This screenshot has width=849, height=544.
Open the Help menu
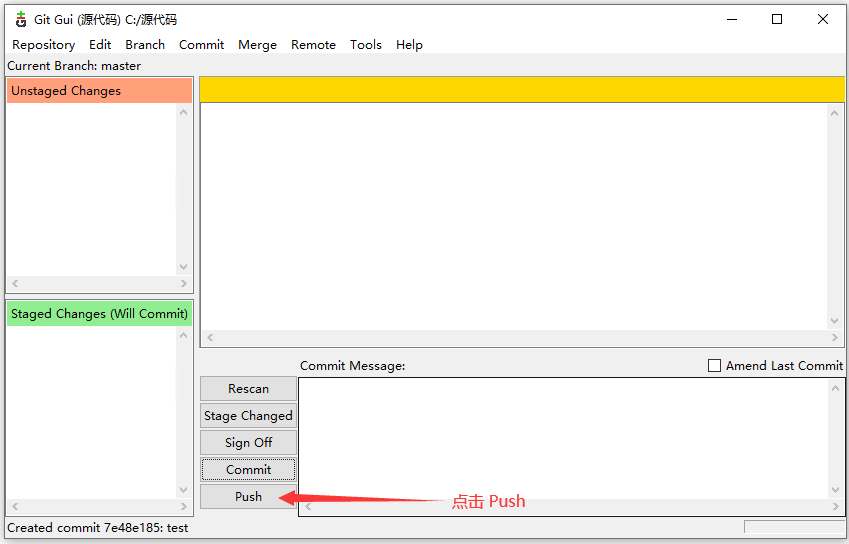click(x=409, y=45)
